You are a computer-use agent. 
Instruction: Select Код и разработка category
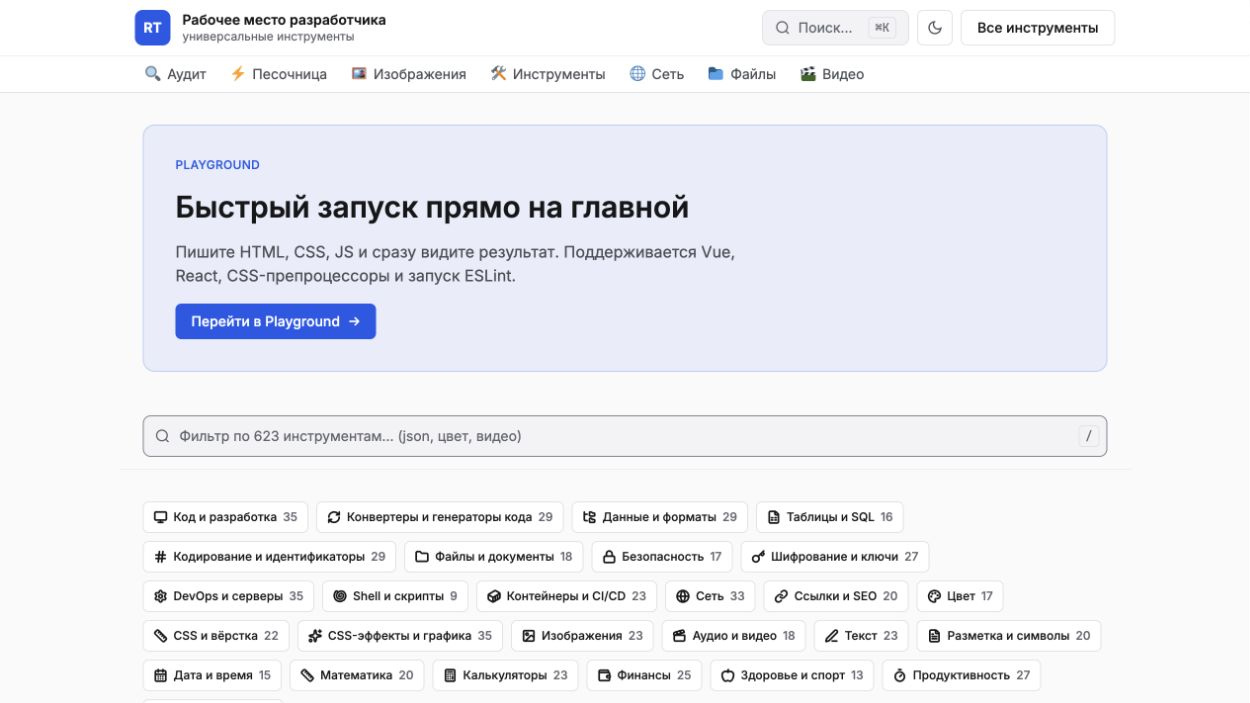pos(225,517)
